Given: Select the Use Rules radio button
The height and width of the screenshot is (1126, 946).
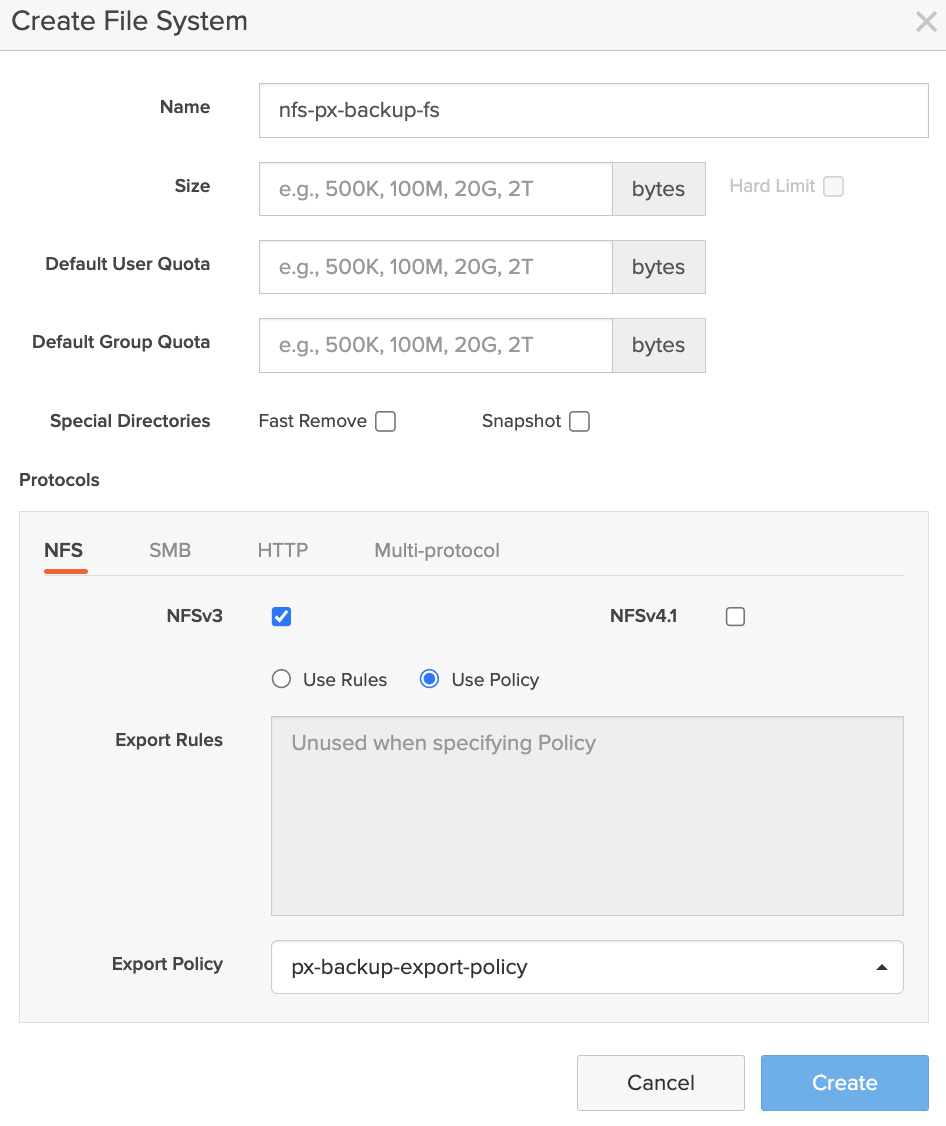Looking at the screenshot, I should [x=282, y=679].
